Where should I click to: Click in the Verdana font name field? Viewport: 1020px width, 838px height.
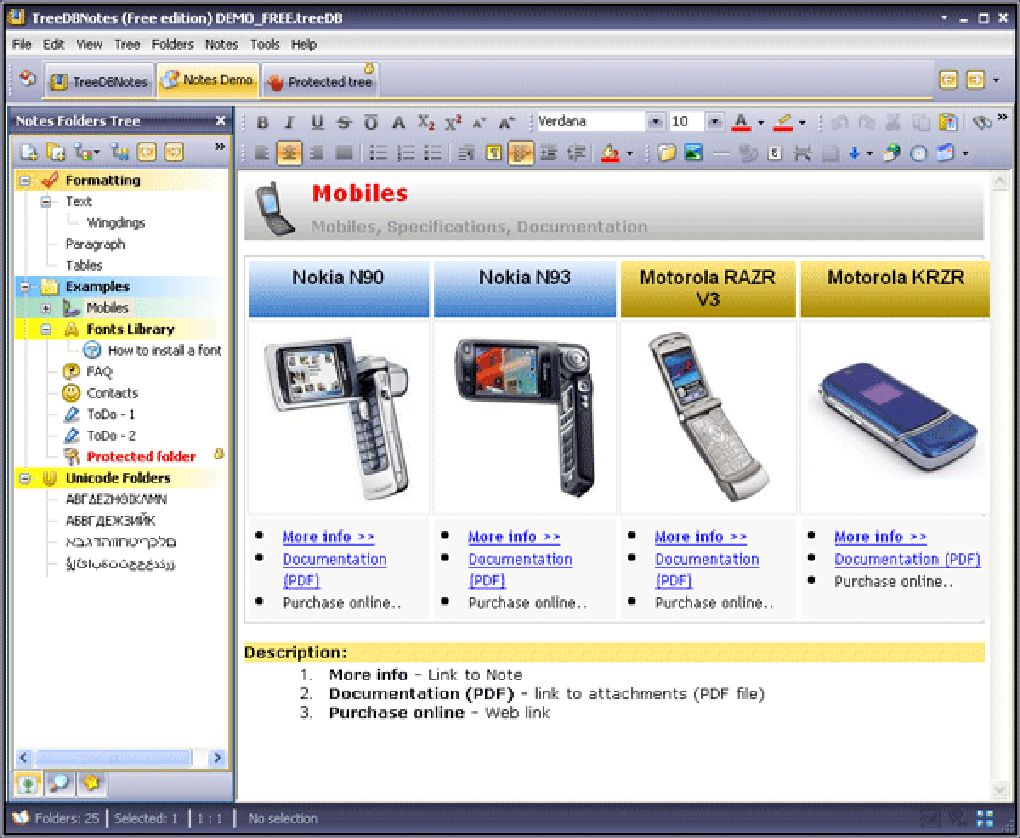[591, 122]
